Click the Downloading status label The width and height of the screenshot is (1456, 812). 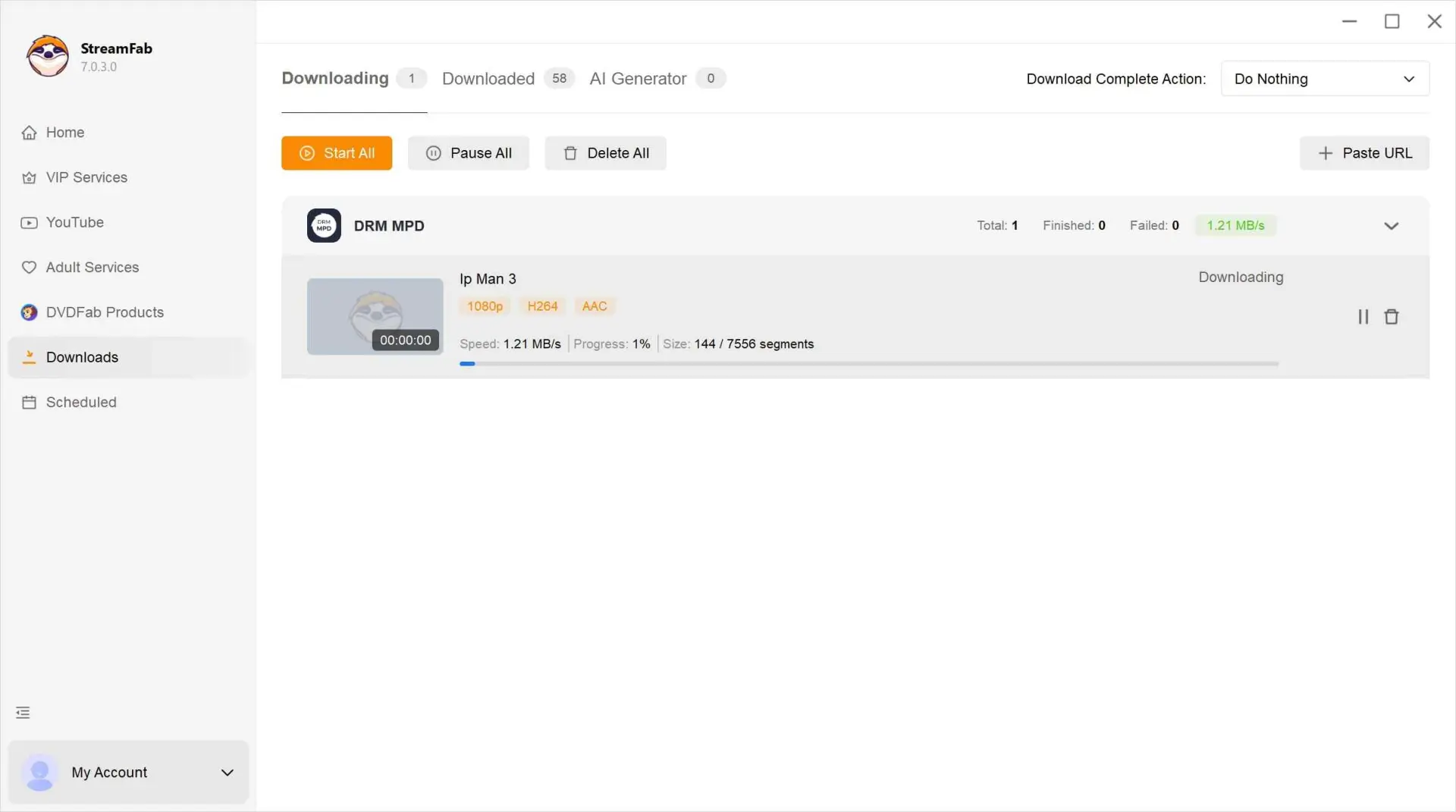tap(1241, 277)
